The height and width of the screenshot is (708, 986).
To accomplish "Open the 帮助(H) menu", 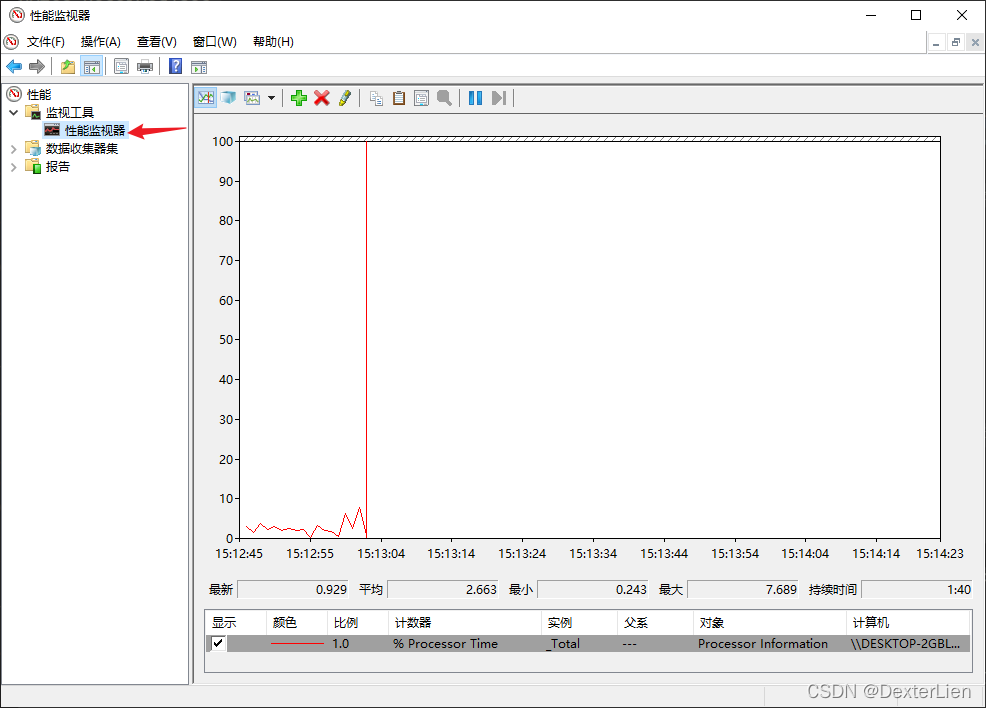I will click(273, 41).
